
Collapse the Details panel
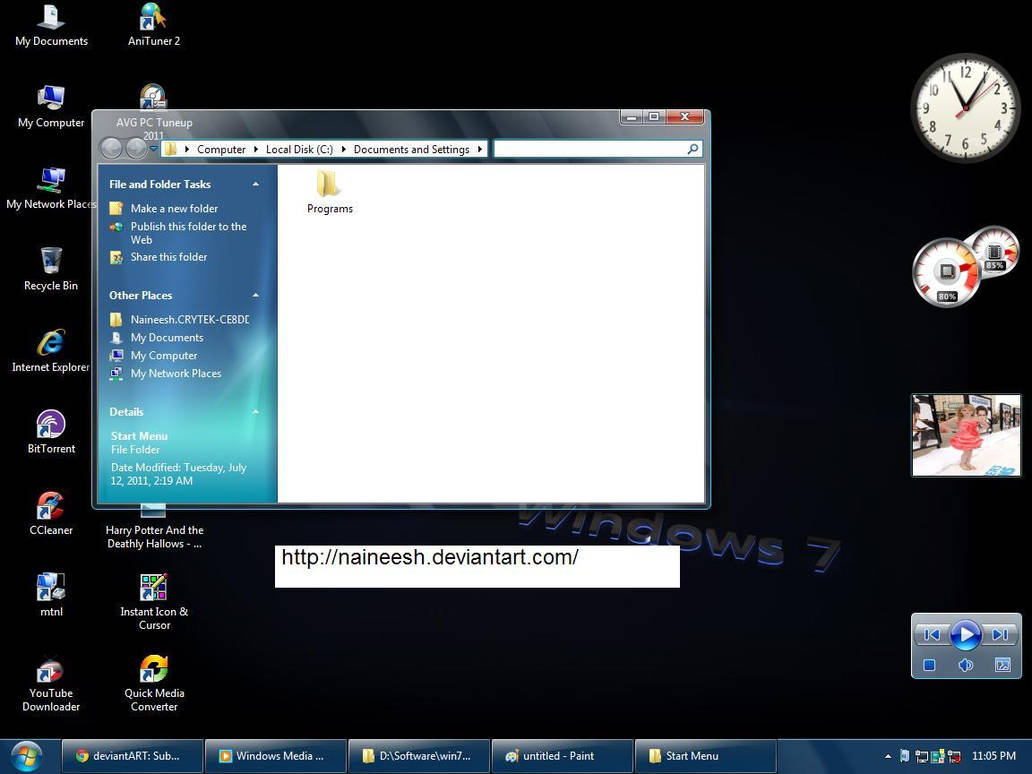(x=255, y=411)
